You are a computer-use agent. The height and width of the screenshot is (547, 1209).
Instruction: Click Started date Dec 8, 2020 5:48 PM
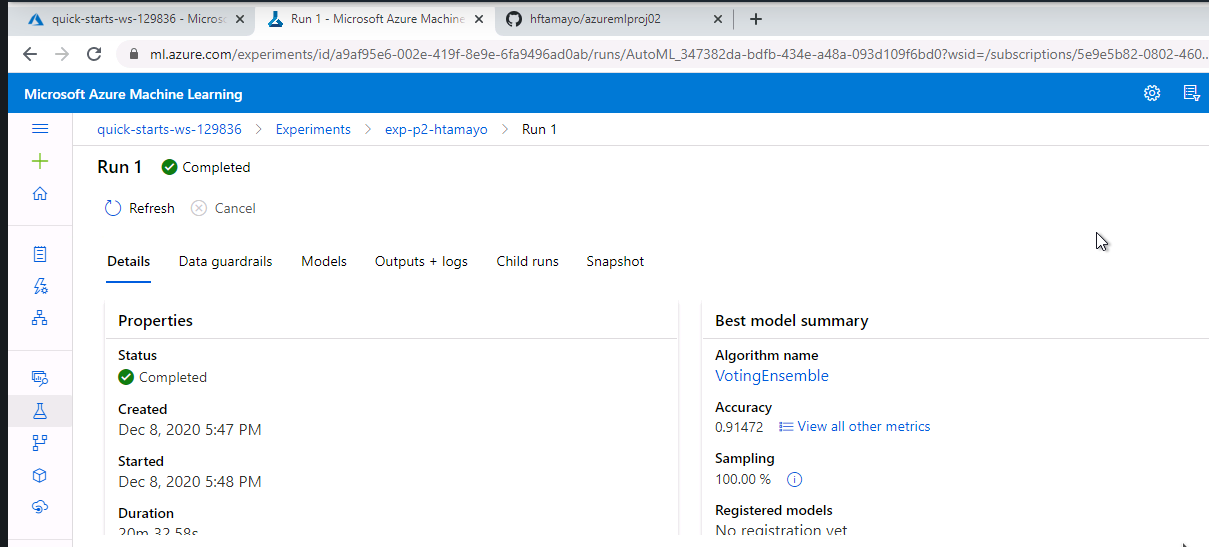point(190,482)
